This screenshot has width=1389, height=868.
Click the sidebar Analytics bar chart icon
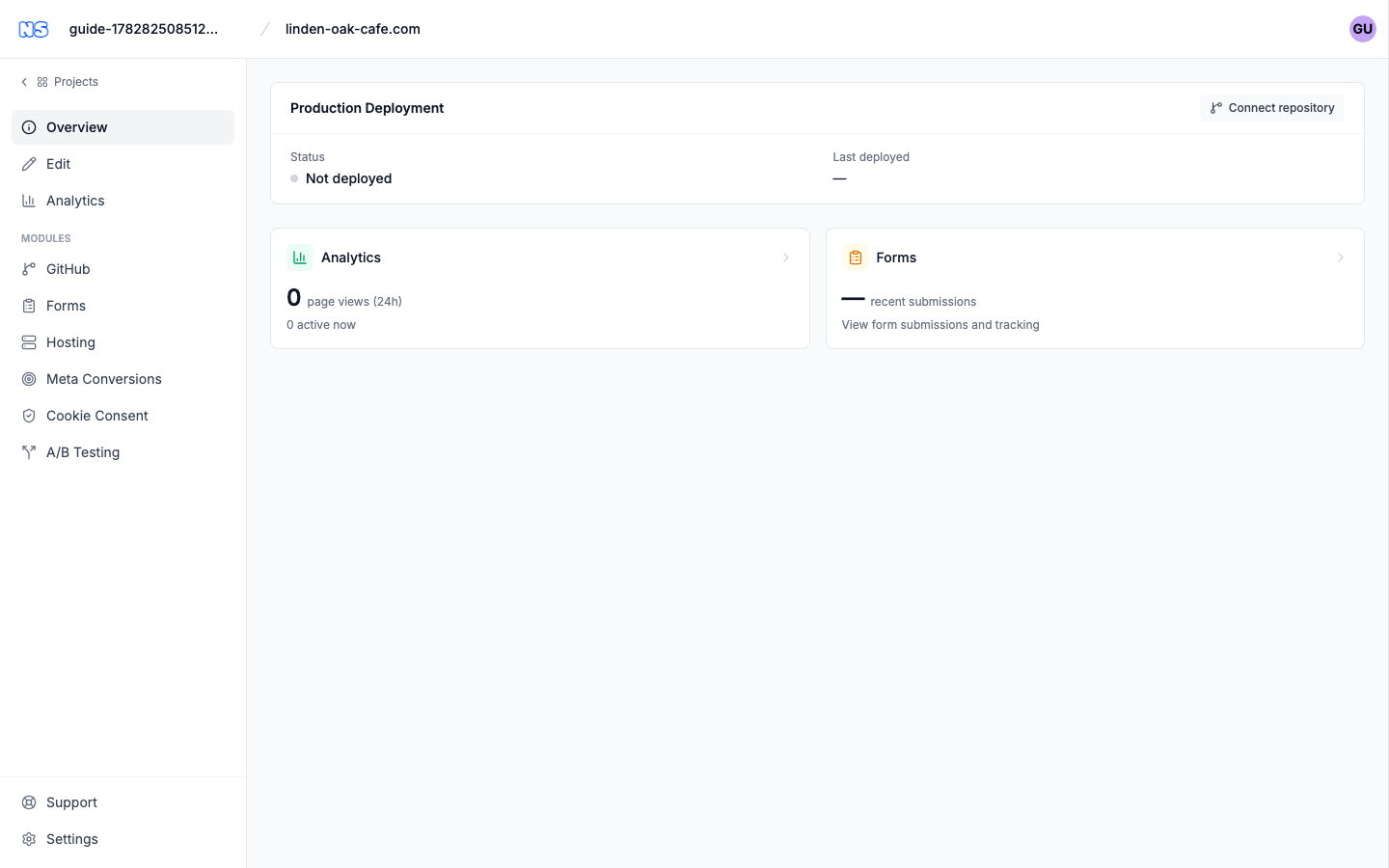tap(29, 201)
